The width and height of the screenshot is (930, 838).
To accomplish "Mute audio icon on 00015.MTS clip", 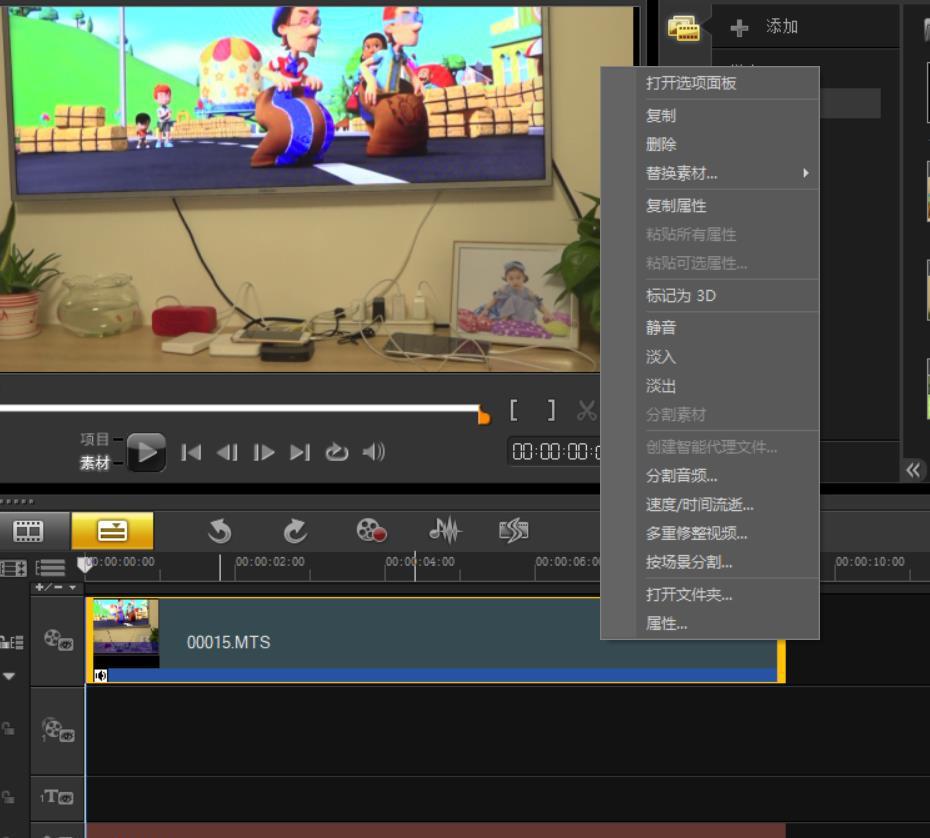I will tap(101, 676).
